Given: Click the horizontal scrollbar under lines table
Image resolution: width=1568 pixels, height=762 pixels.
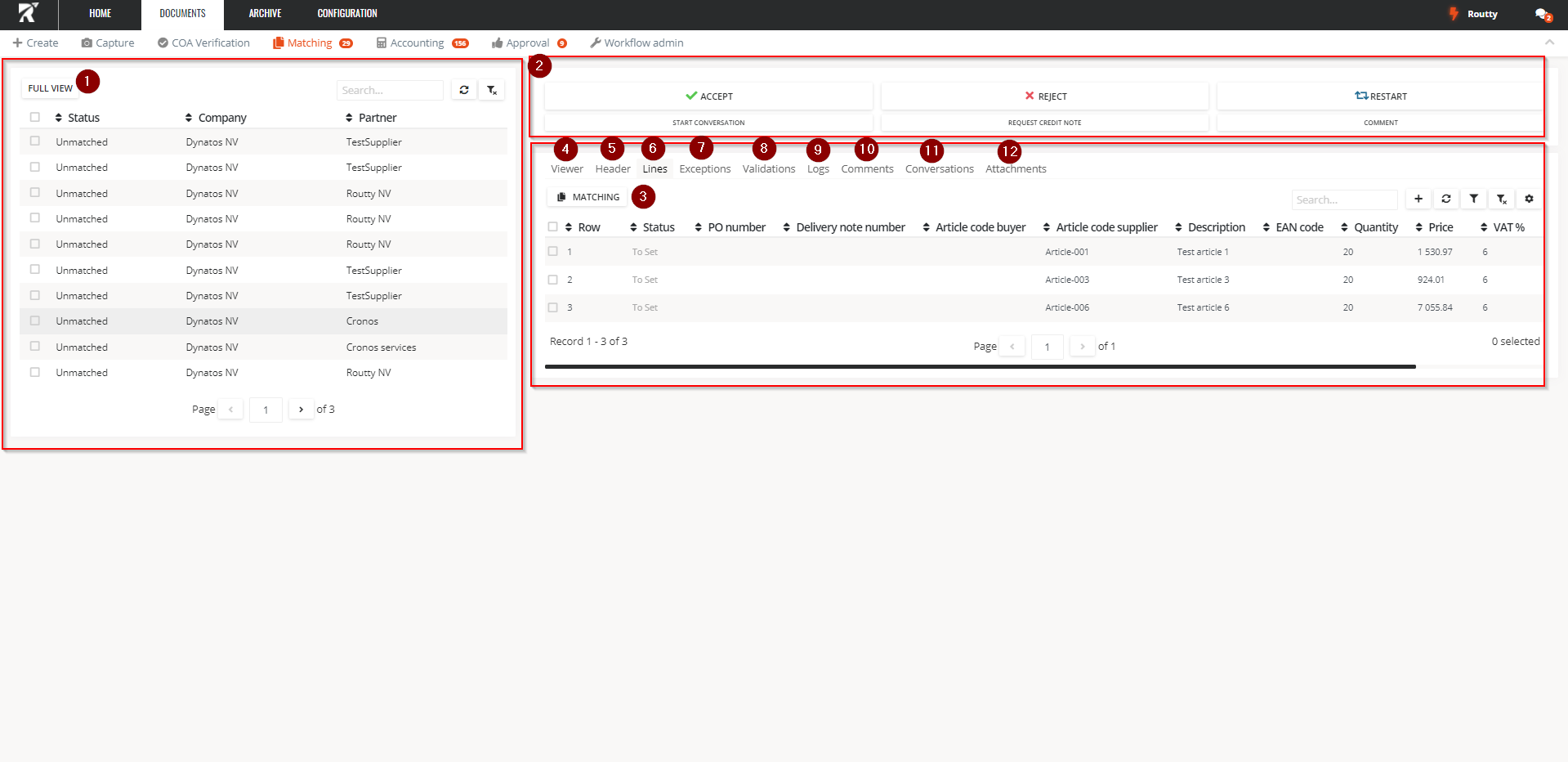Looking at the screenshot, I should coord(980,366).
